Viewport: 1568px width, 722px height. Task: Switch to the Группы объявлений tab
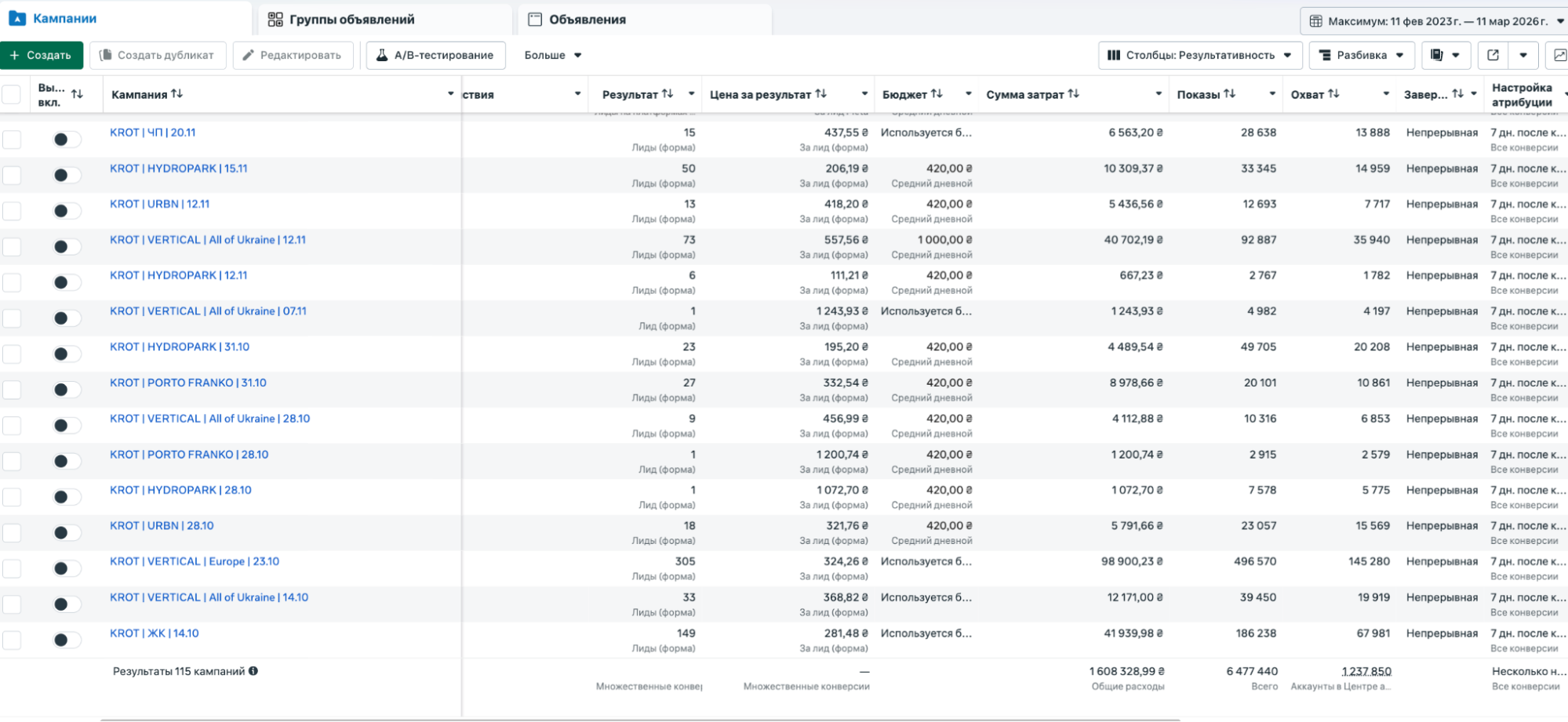click(351, 20)
